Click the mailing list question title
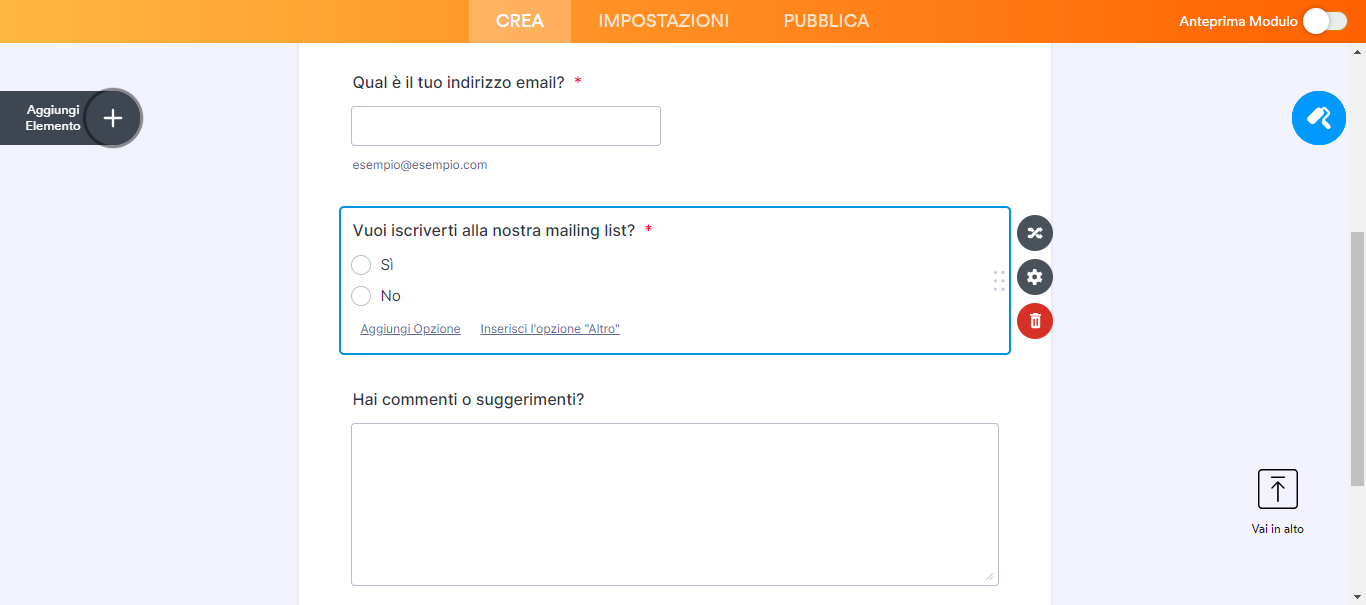The height and width of the screenshot is (605, 1366). click(x=494, y=231)
